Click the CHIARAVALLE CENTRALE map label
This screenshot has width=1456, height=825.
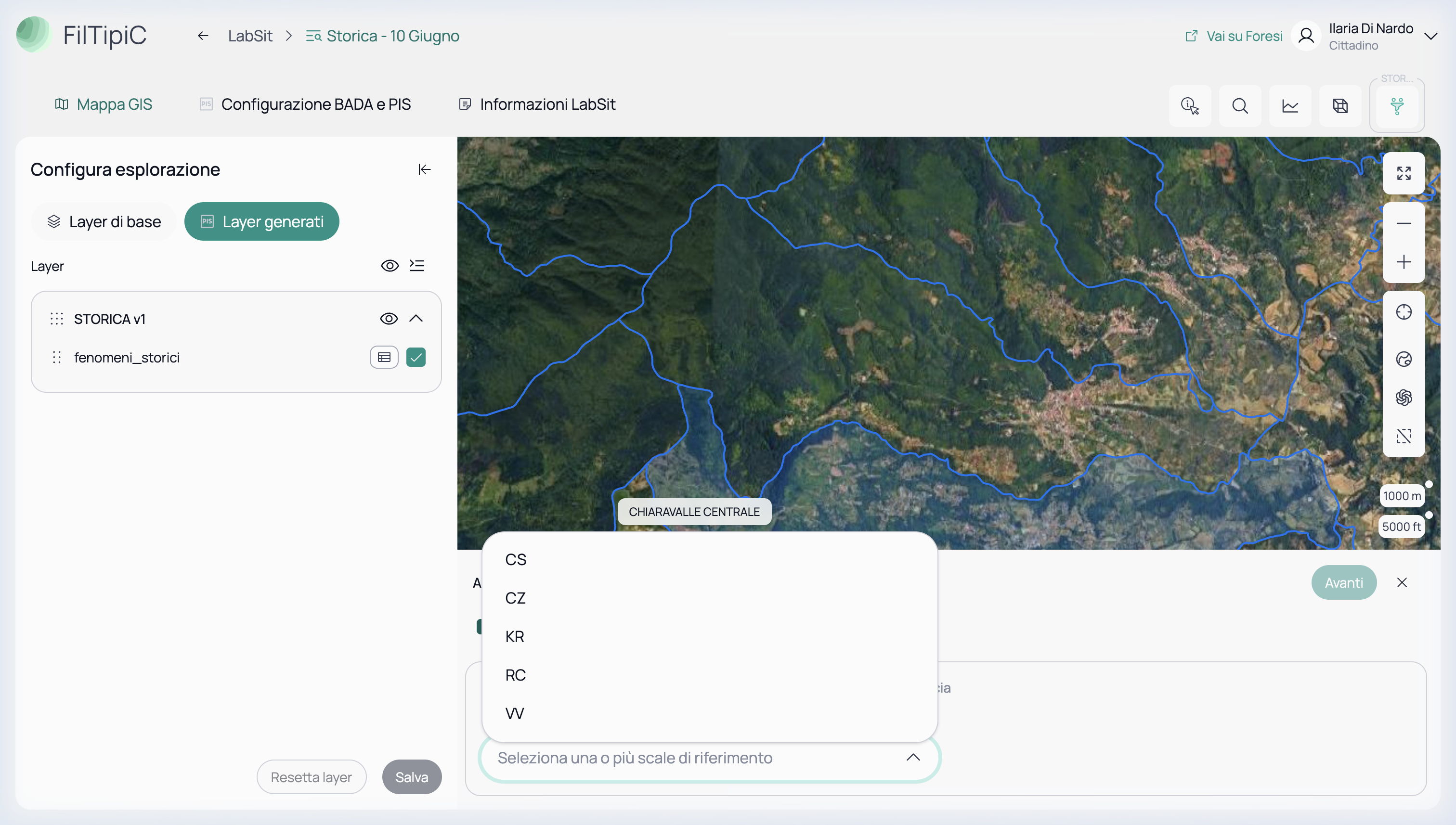694,512
